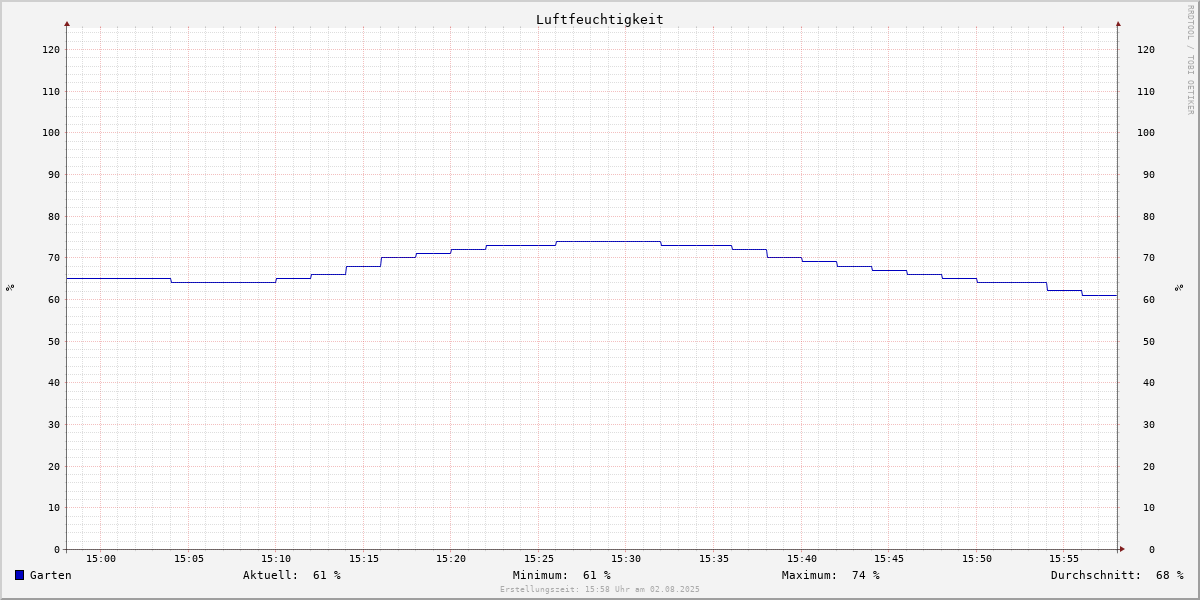Click the right axis 30 label

[1149, 424]
